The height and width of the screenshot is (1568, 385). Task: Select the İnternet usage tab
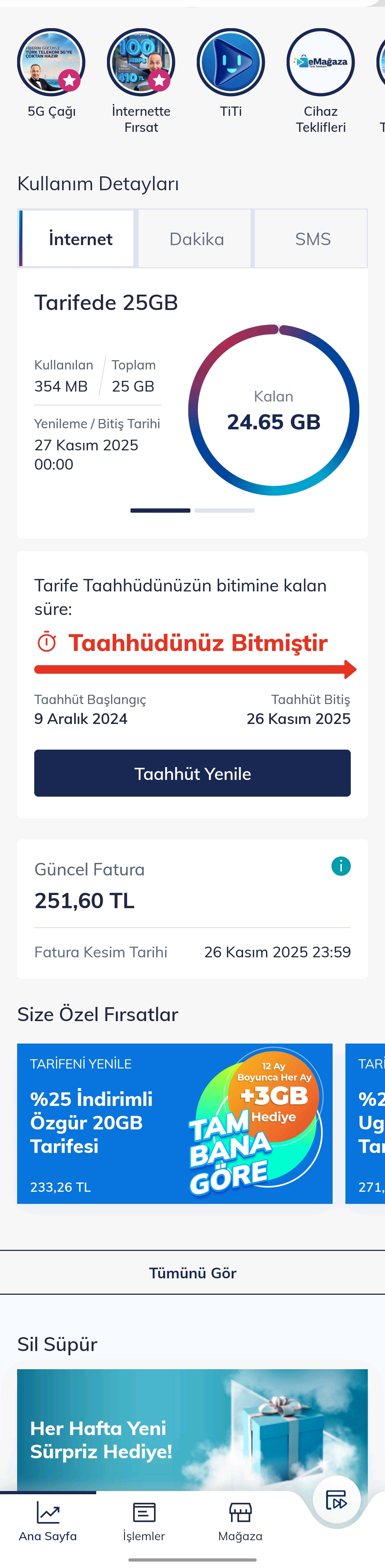(80, 239)
